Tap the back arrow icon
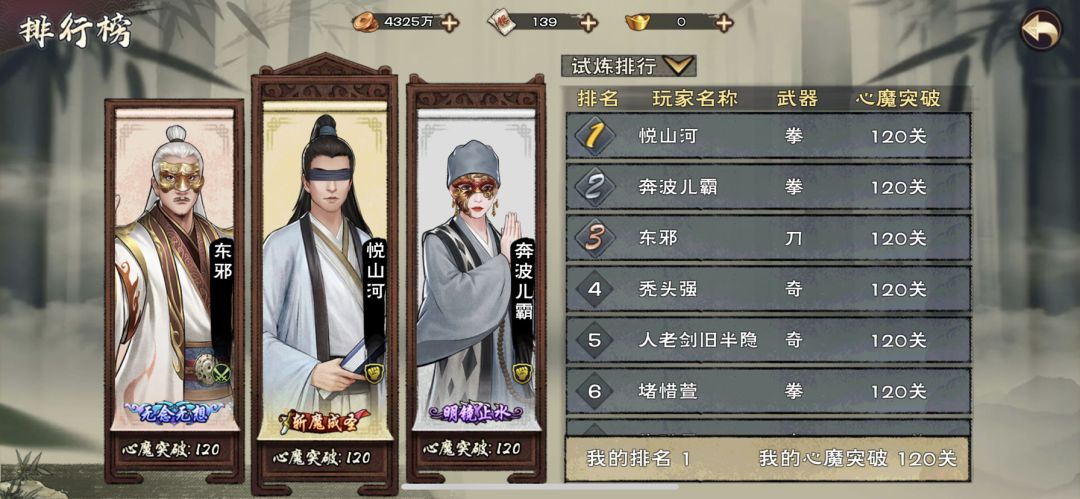The image size is (1080, 499). (x=1041, y=30)
